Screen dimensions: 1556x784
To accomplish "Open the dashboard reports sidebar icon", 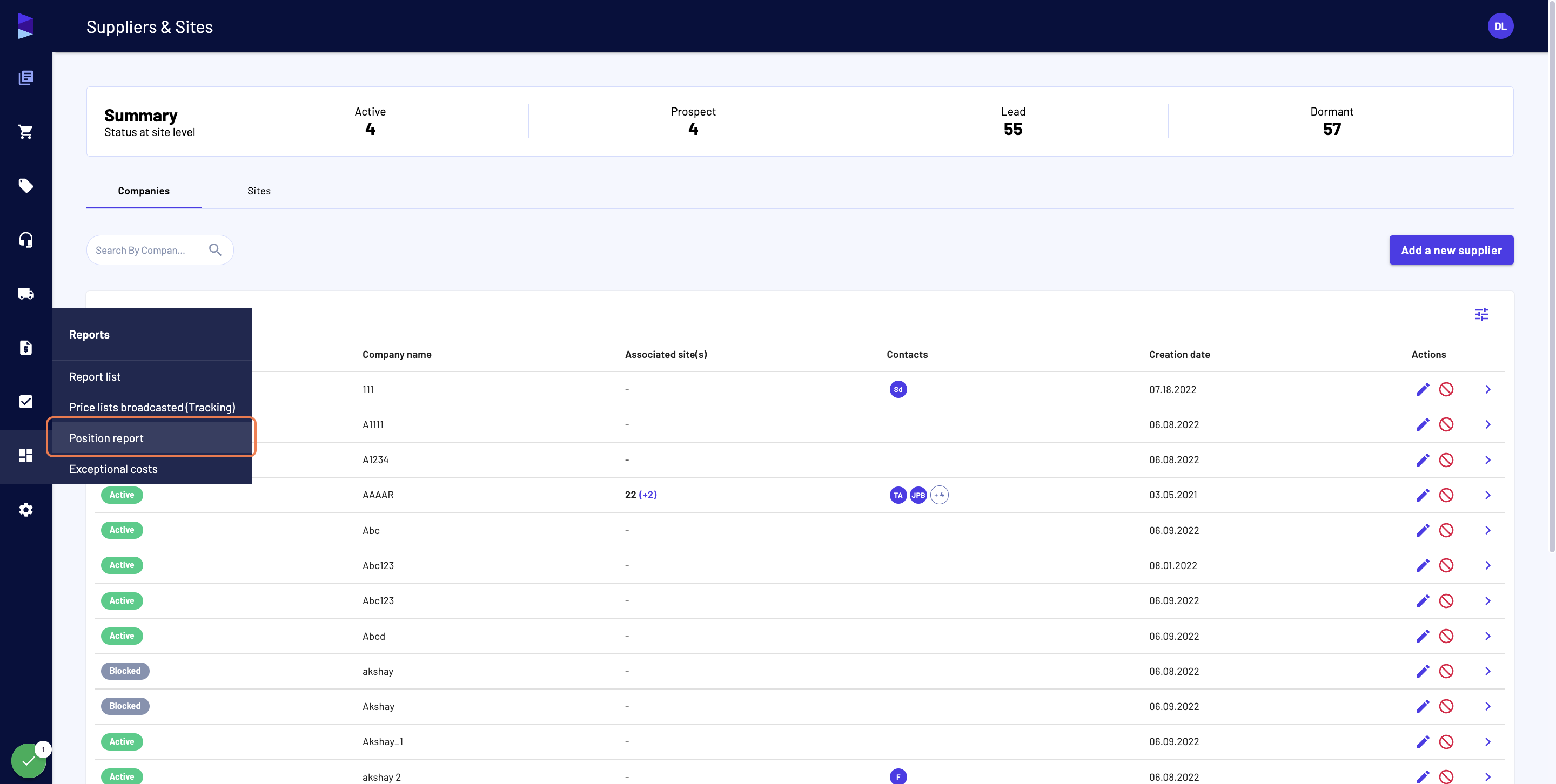I will click(x=25, y=456).
